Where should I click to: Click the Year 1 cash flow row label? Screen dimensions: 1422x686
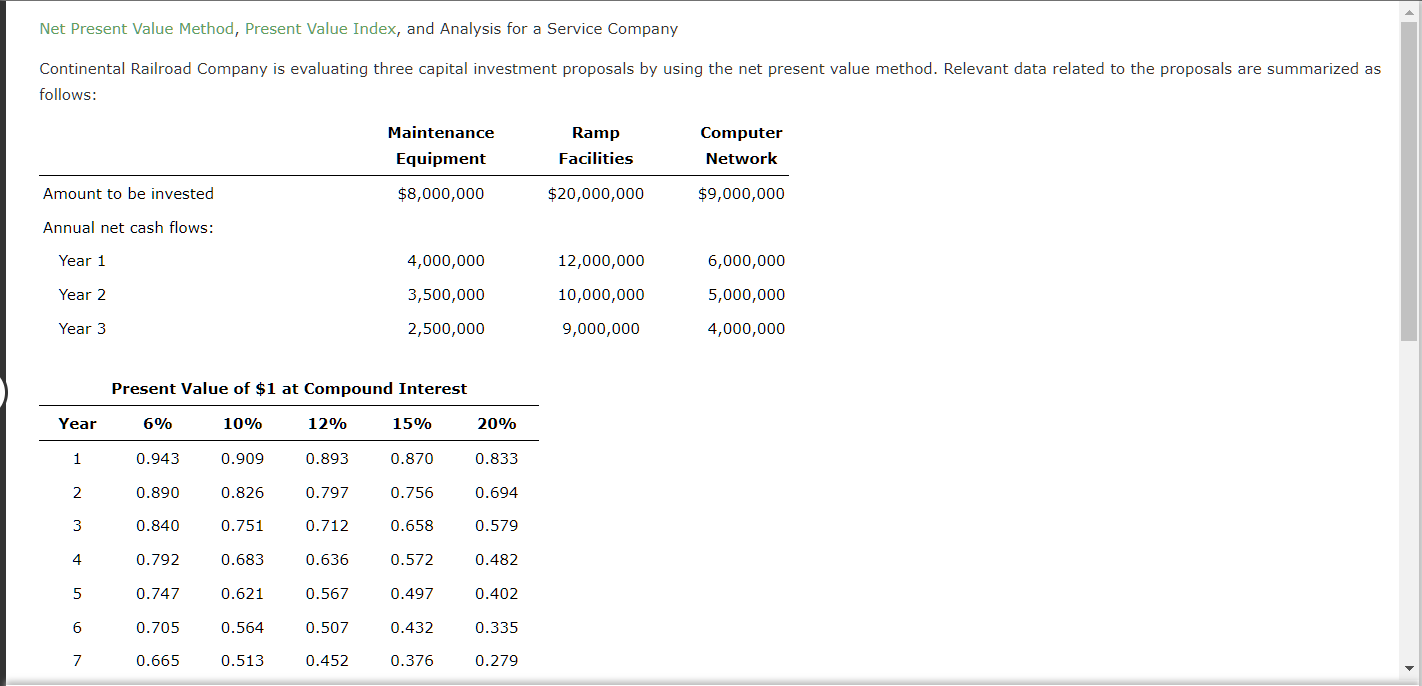(82, 260)
